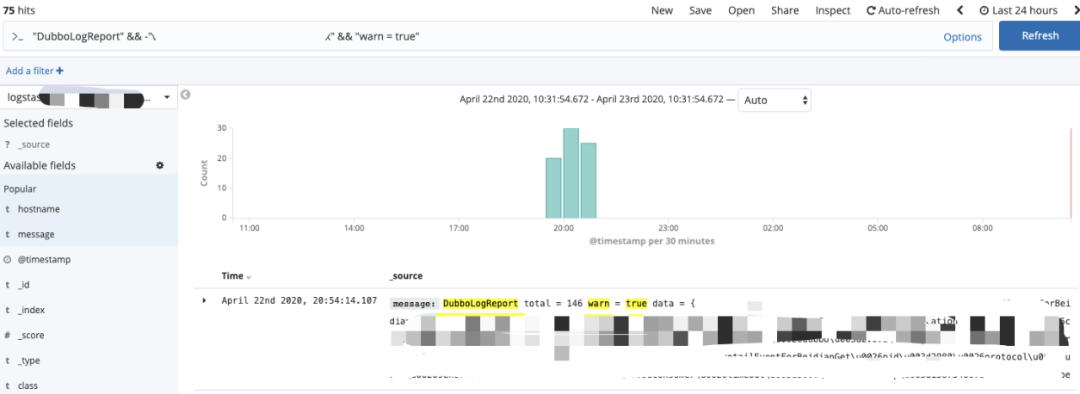The image size is (1080, 394).
Task: Open the Inspect panel
Action: coord(833,10)
